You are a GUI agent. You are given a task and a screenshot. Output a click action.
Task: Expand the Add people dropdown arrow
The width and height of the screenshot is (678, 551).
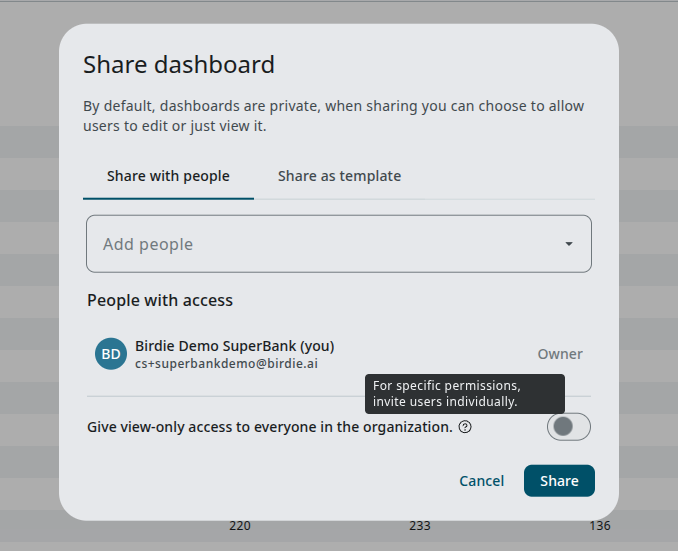[569, 244]
